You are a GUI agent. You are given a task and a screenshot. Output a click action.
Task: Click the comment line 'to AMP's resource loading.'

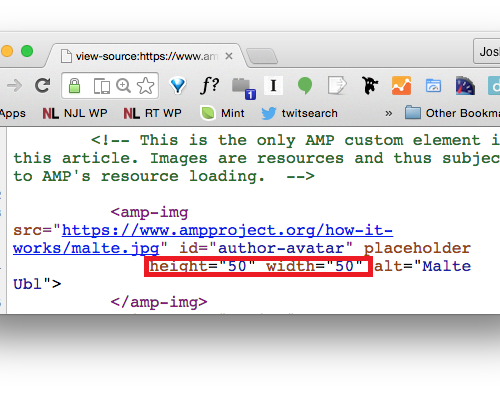point(164,176)
